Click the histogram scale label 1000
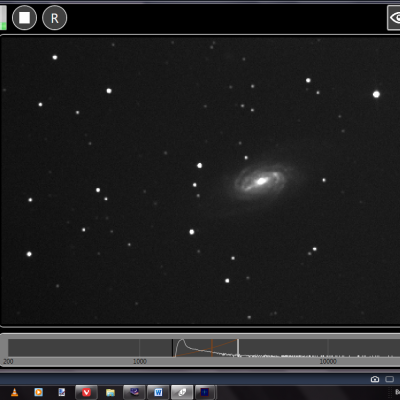 140,361
